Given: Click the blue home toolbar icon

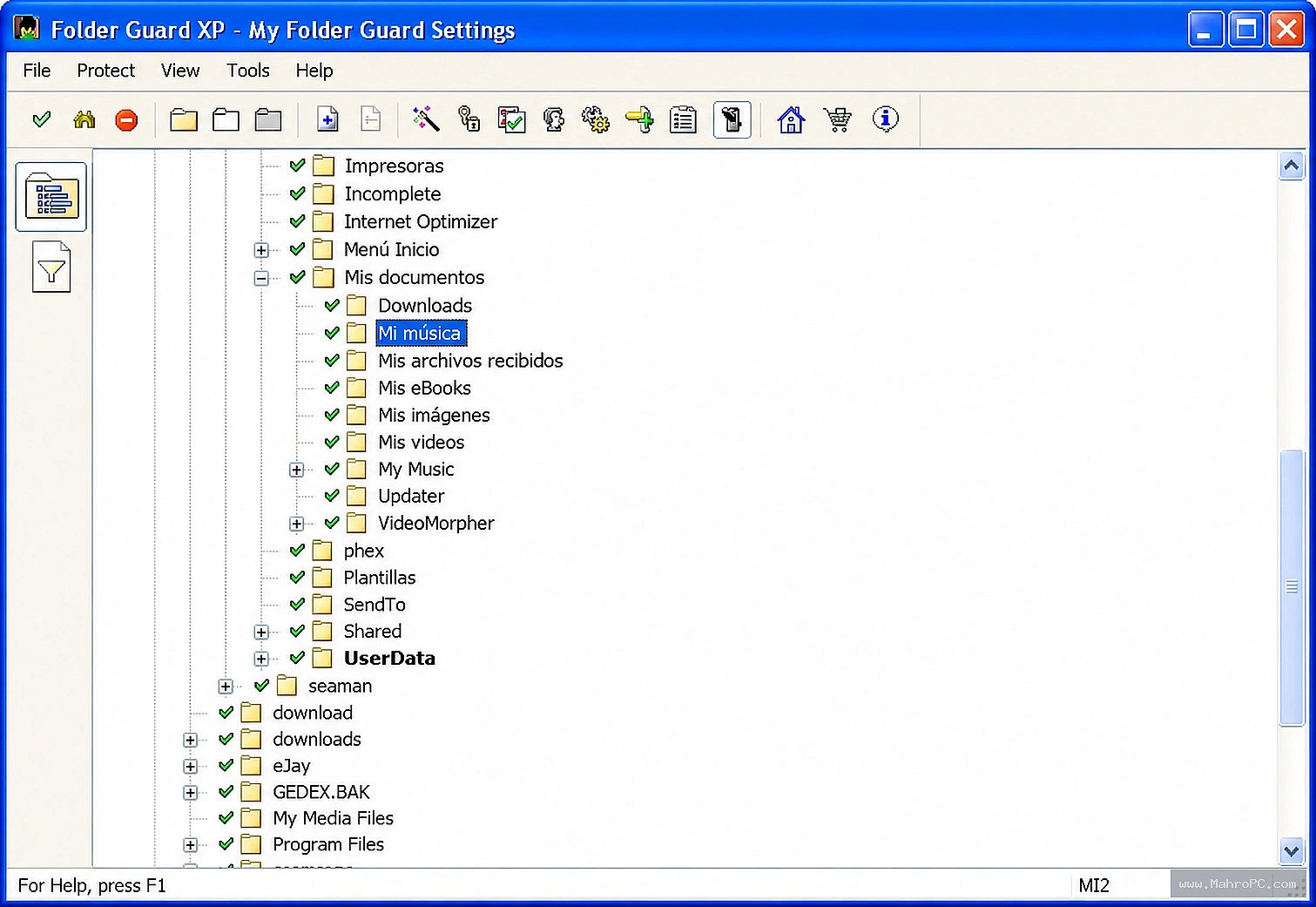Looking at the screenshot, I should pos(791,119).
